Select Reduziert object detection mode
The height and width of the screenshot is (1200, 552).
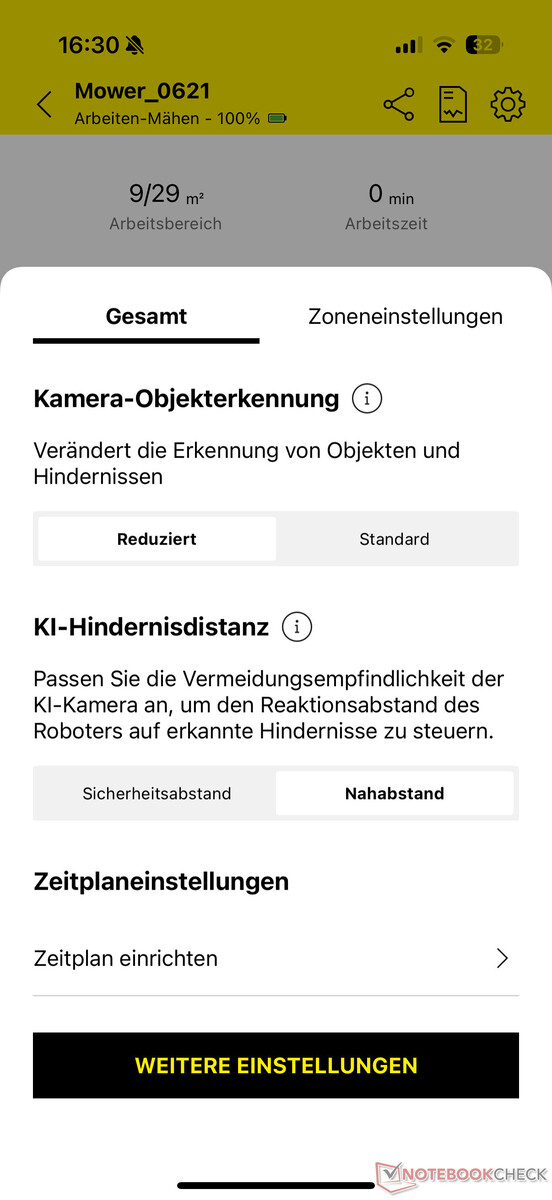click(157, 539)
